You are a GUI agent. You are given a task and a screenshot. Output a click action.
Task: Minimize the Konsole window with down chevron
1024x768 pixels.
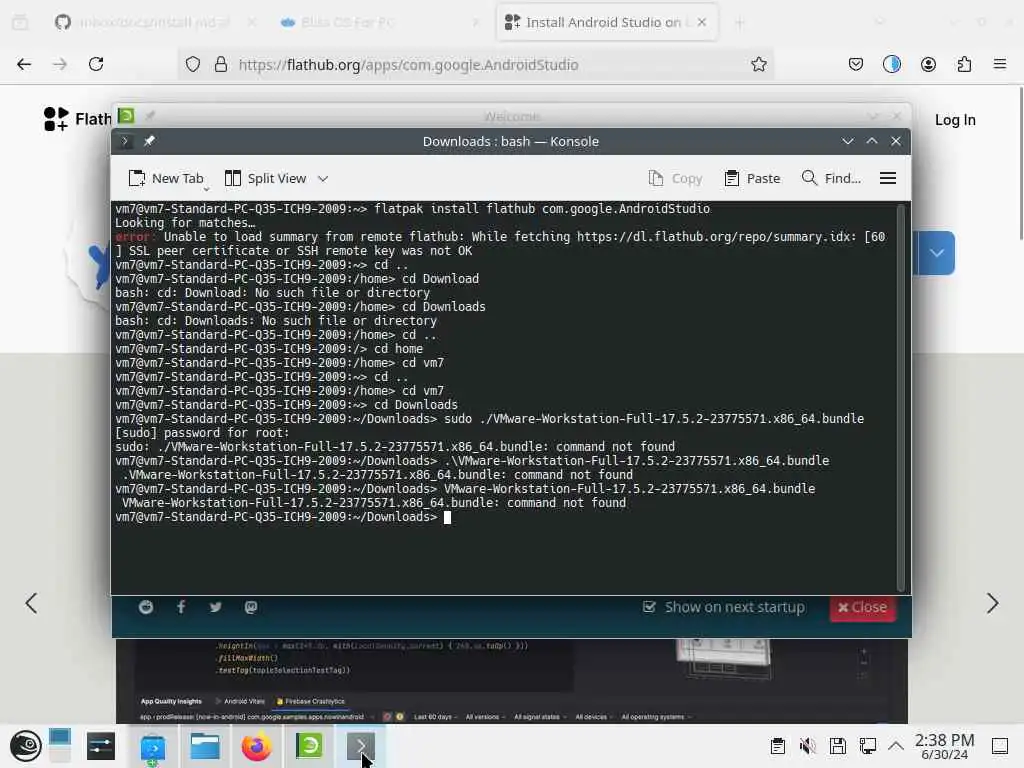848,141
